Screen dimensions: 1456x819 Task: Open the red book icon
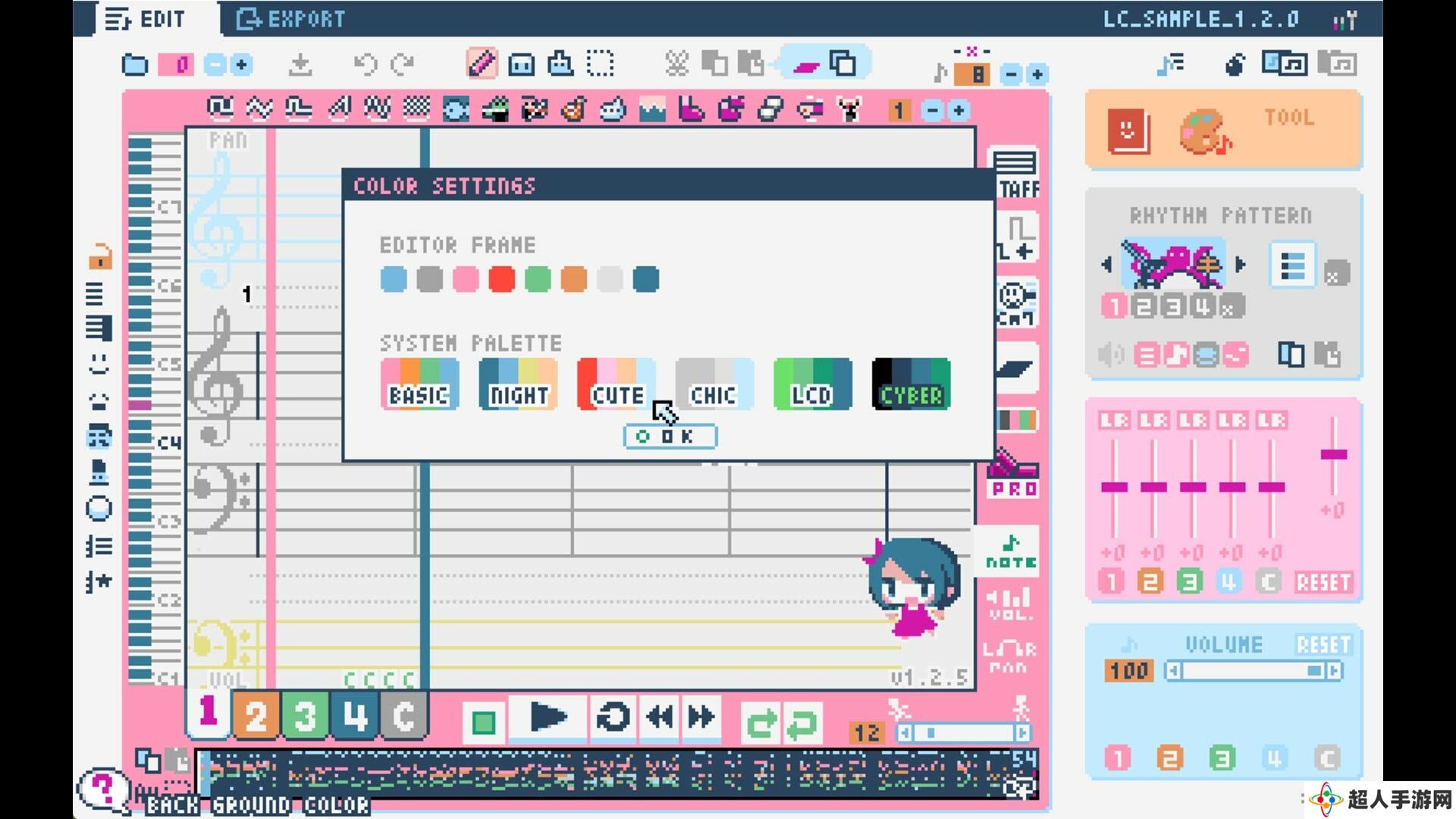pyautogui.click(x=1128, y=130)
